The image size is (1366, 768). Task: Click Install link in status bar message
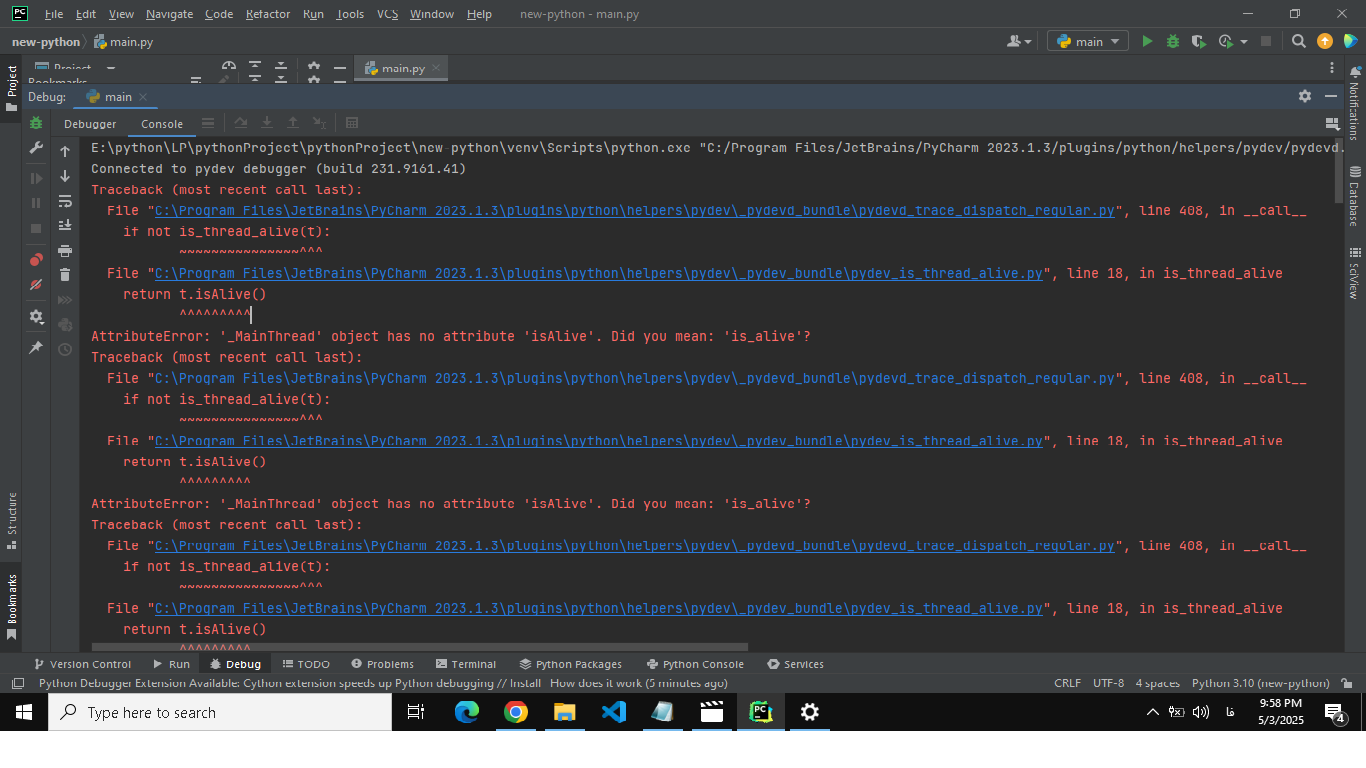coord(525,683)
